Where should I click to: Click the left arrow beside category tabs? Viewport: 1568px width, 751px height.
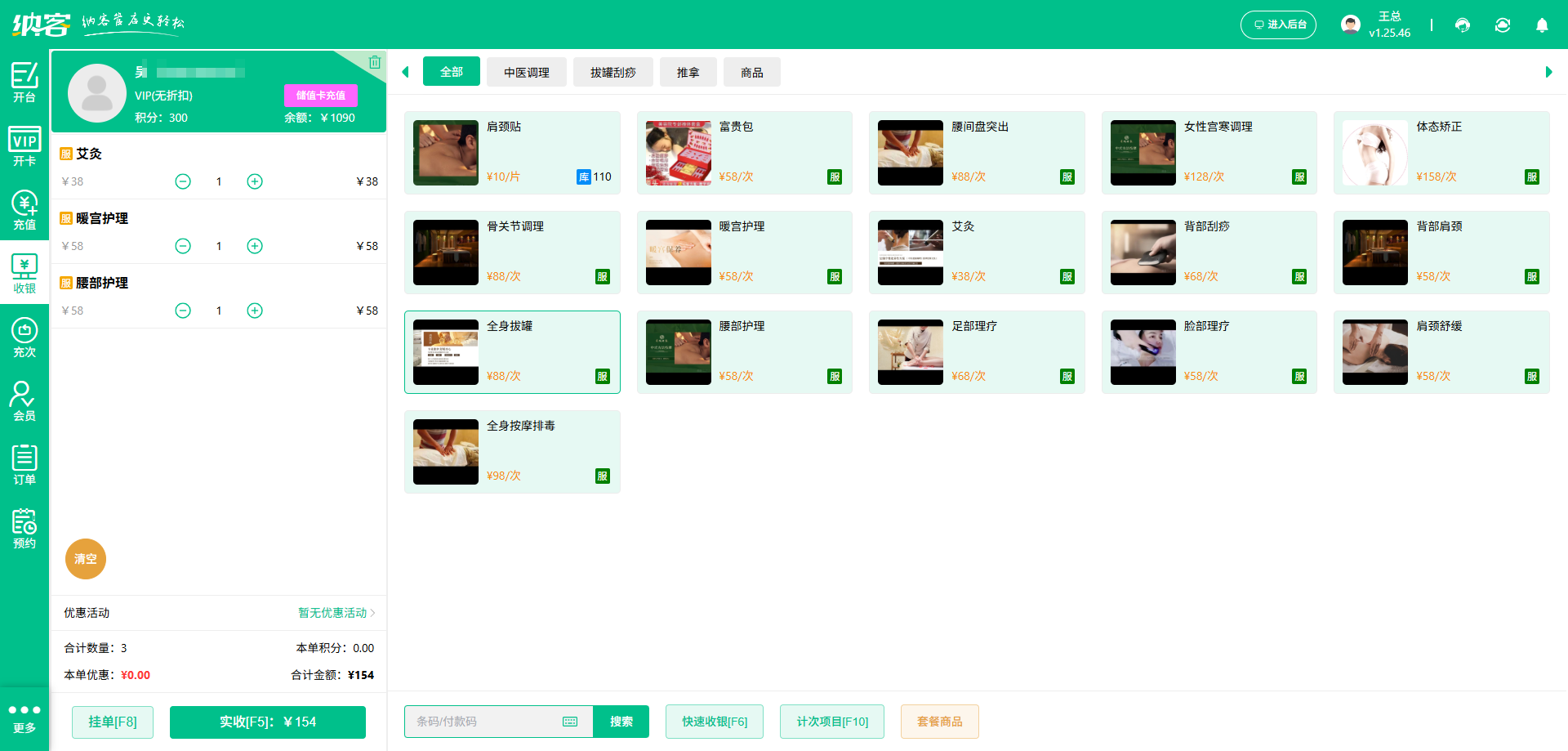pos(405,72)
